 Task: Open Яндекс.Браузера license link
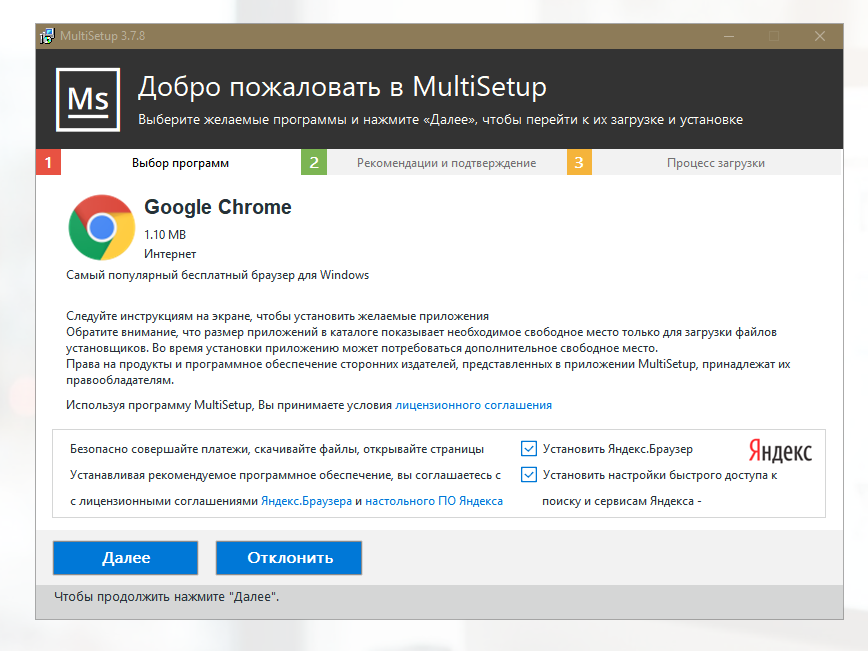coord(306,501)
